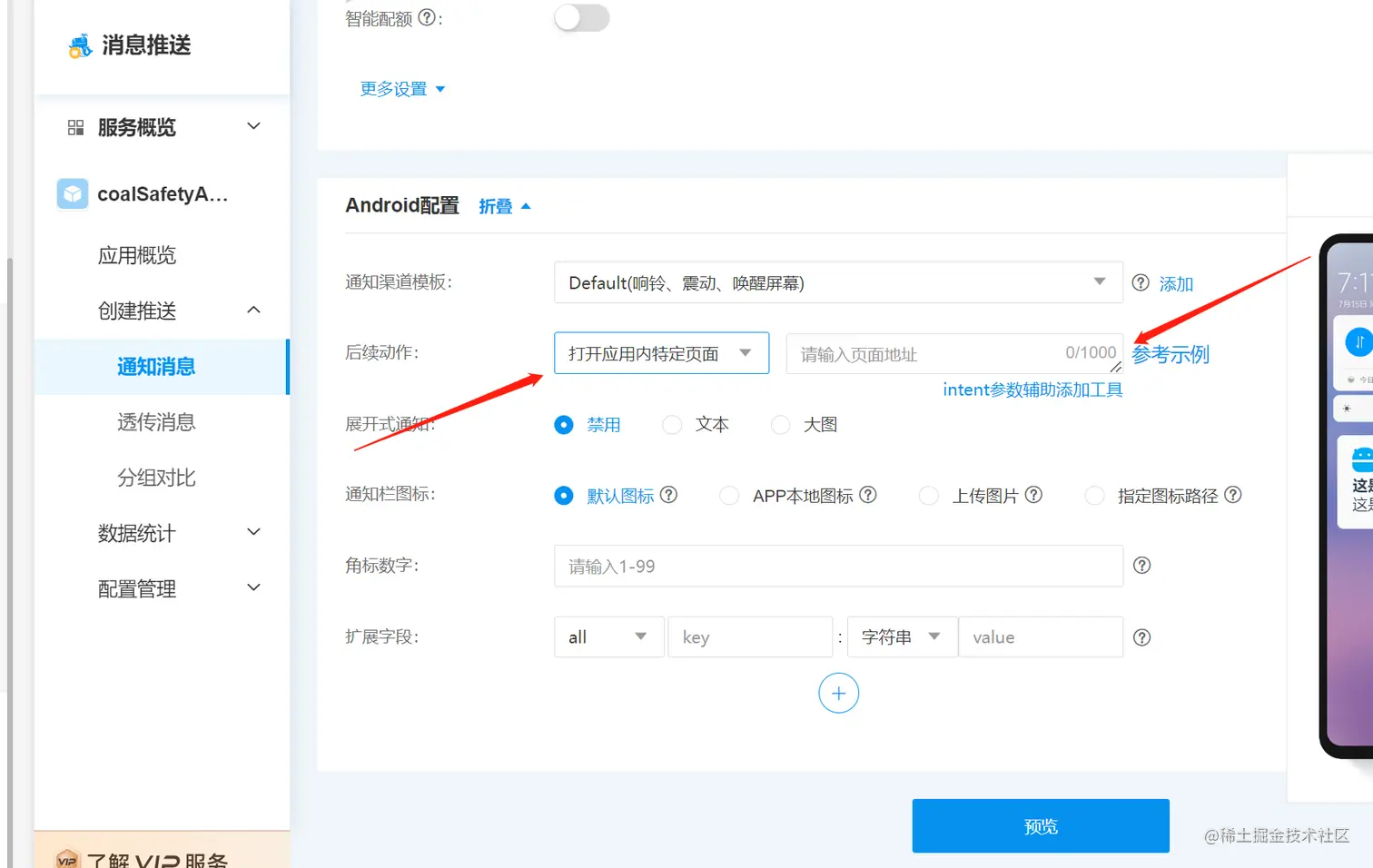Click the 预览 button
The image size is (1373, 868).
1041,825
